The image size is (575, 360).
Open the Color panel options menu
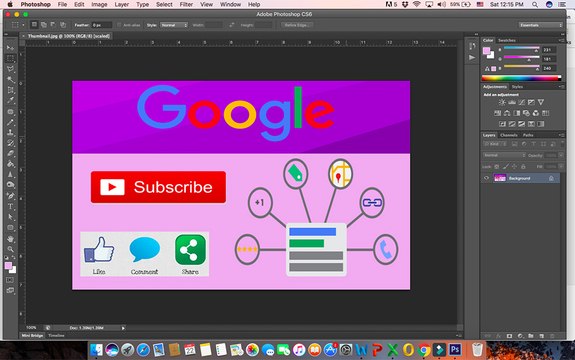pyautogui.click(x=561, y=40)
